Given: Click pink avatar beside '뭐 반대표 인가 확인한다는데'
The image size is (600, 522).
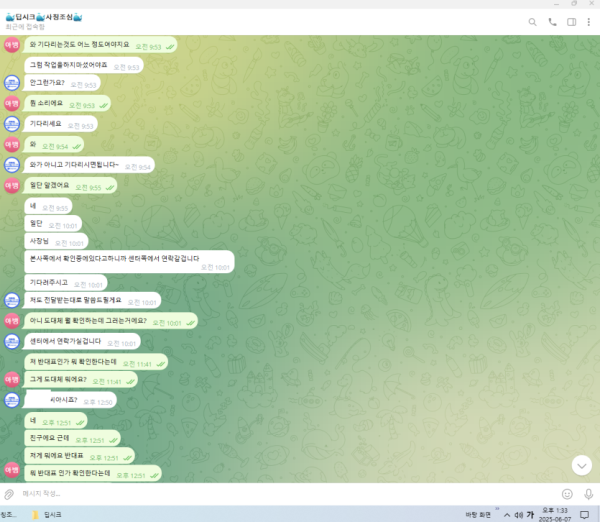Looking at the screenshot, I should pos(12,470).
